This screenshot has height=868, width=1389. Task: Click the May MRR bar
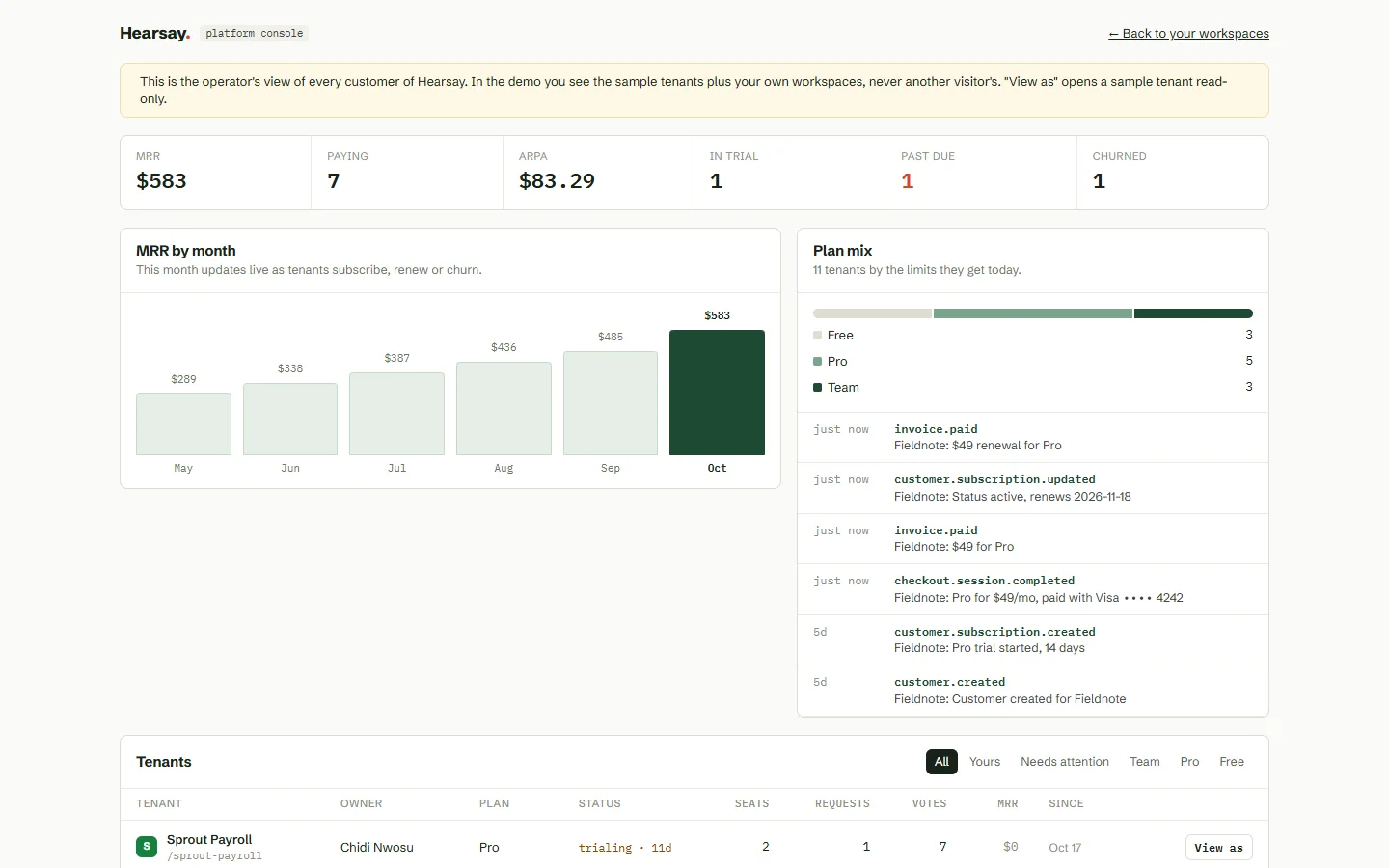point(183,424)
